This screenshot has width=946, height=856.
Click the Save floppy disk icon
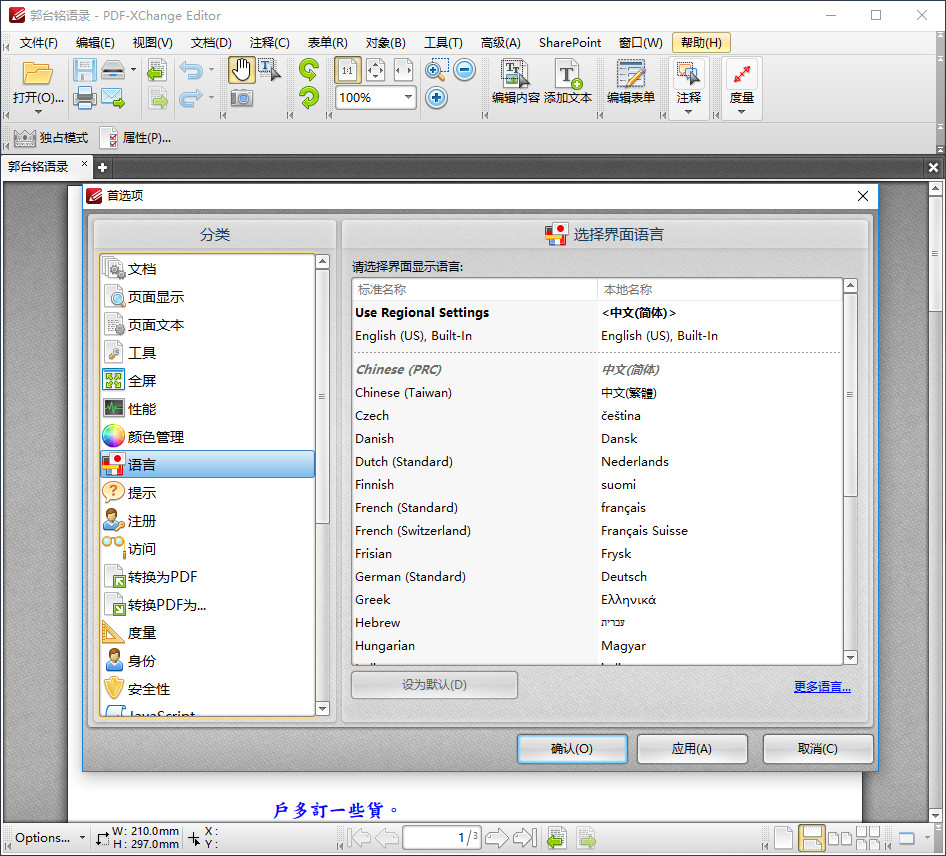click(x=84, y=71)
